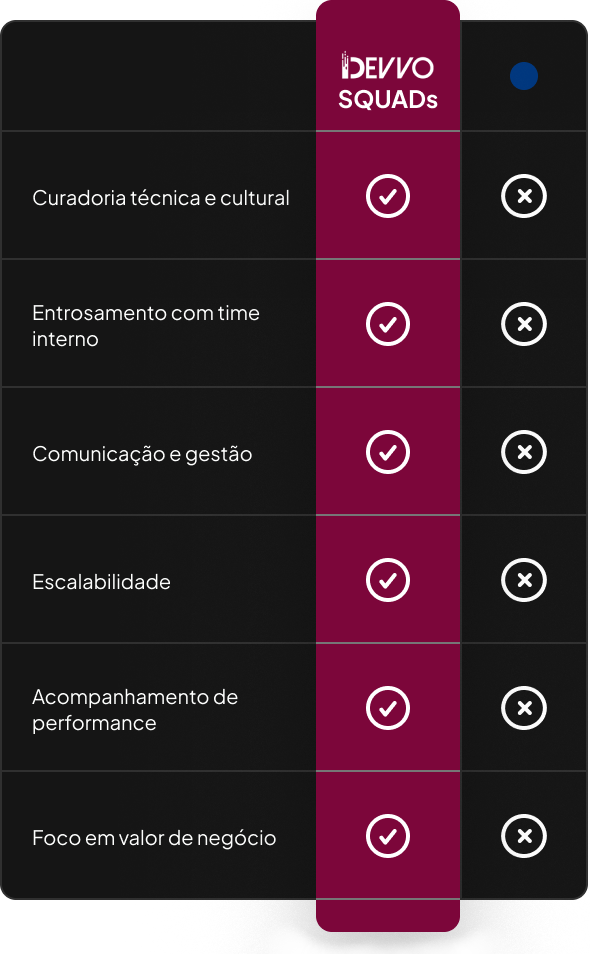Click checkmark icon for Comunicação e gestão

point(388,452)
